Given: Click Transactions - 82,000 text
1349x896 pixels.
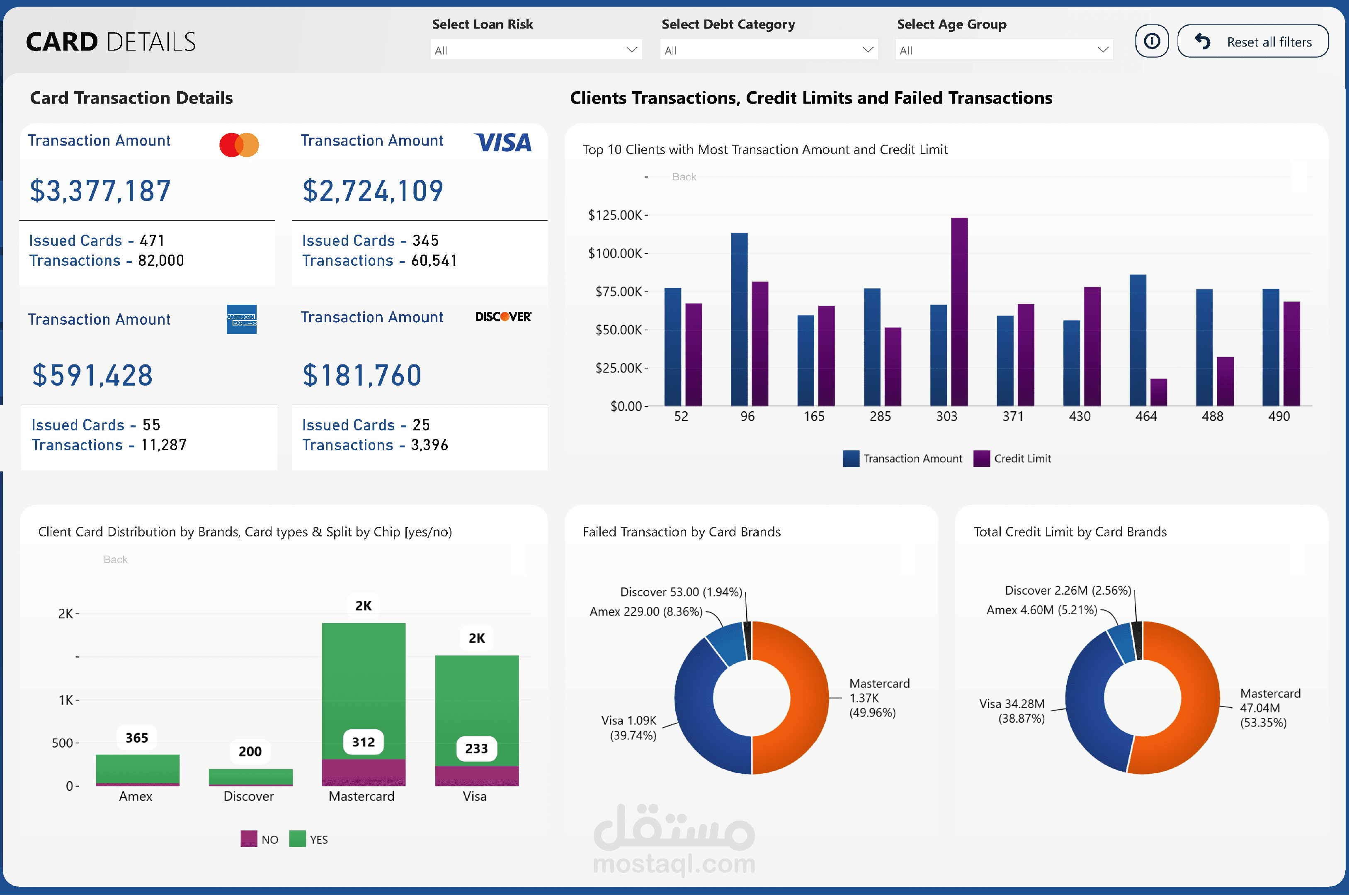Looking at the screenshot, I should (x=106, y=260).
